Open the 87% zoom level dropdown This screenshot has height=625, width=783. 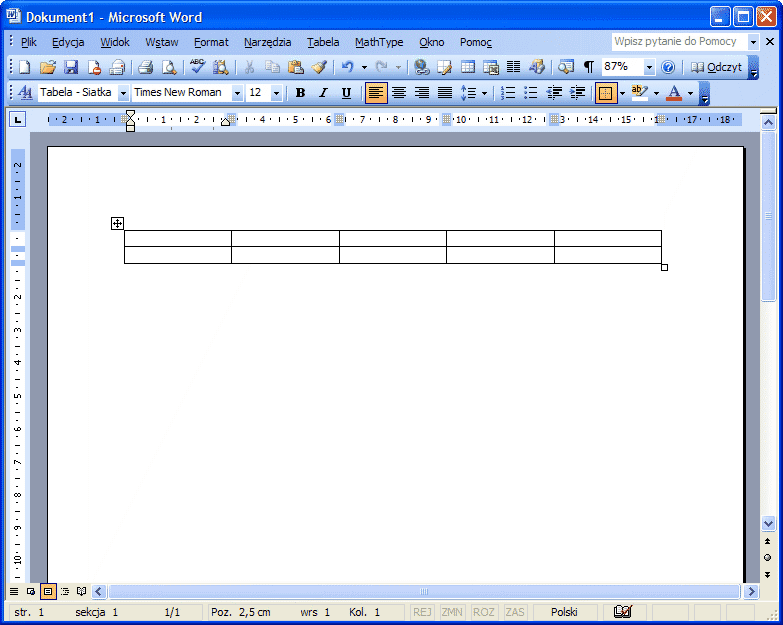click(649, 67)
